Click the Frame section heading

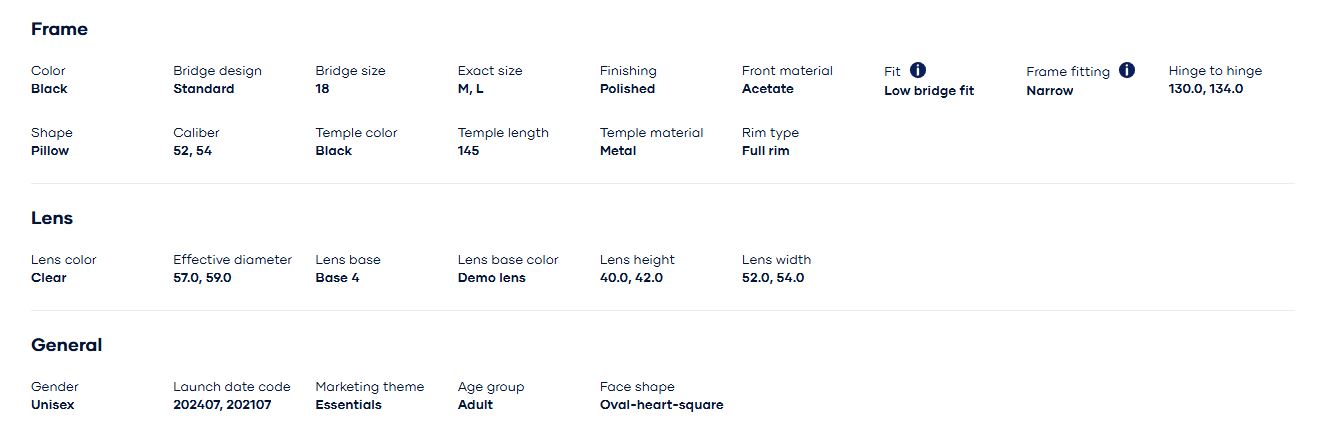(x=59, y=29)
